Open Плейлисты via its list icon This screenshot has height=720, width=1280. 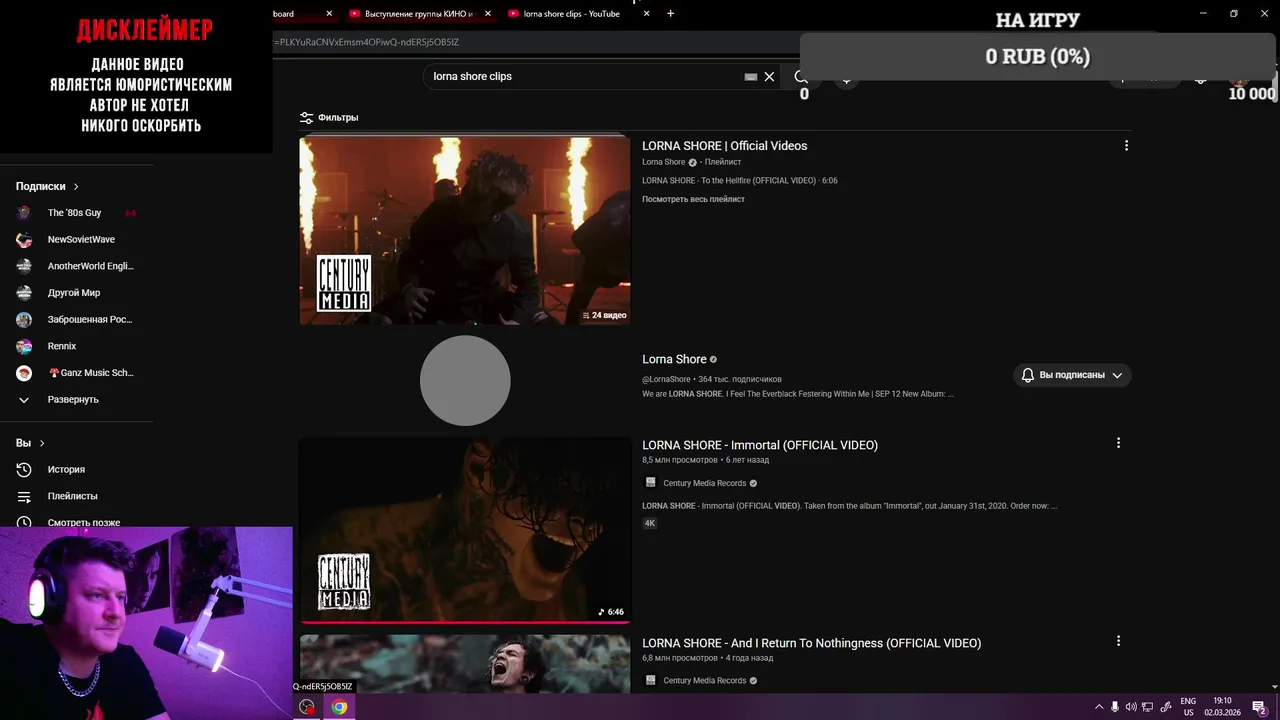pos(24,496)
